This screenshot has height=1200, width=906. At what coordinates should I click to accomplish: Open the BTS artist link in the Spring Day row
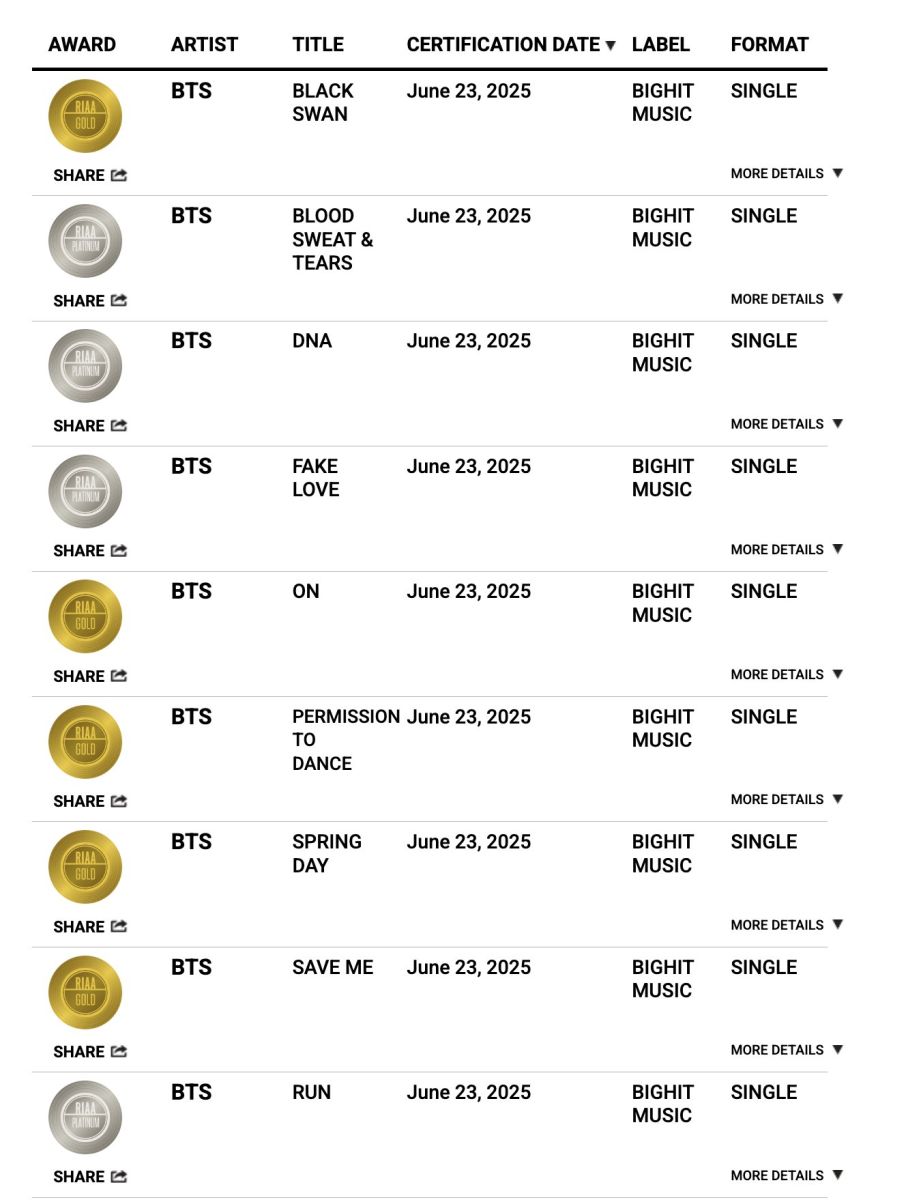coord(191,842)
